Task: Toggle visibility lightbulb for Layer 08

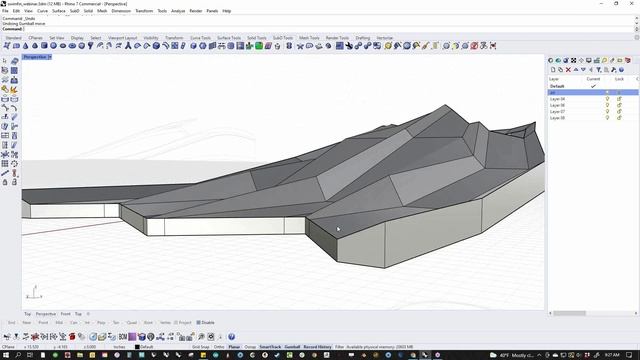Action: pyautogui.click(x=607, y=118)
